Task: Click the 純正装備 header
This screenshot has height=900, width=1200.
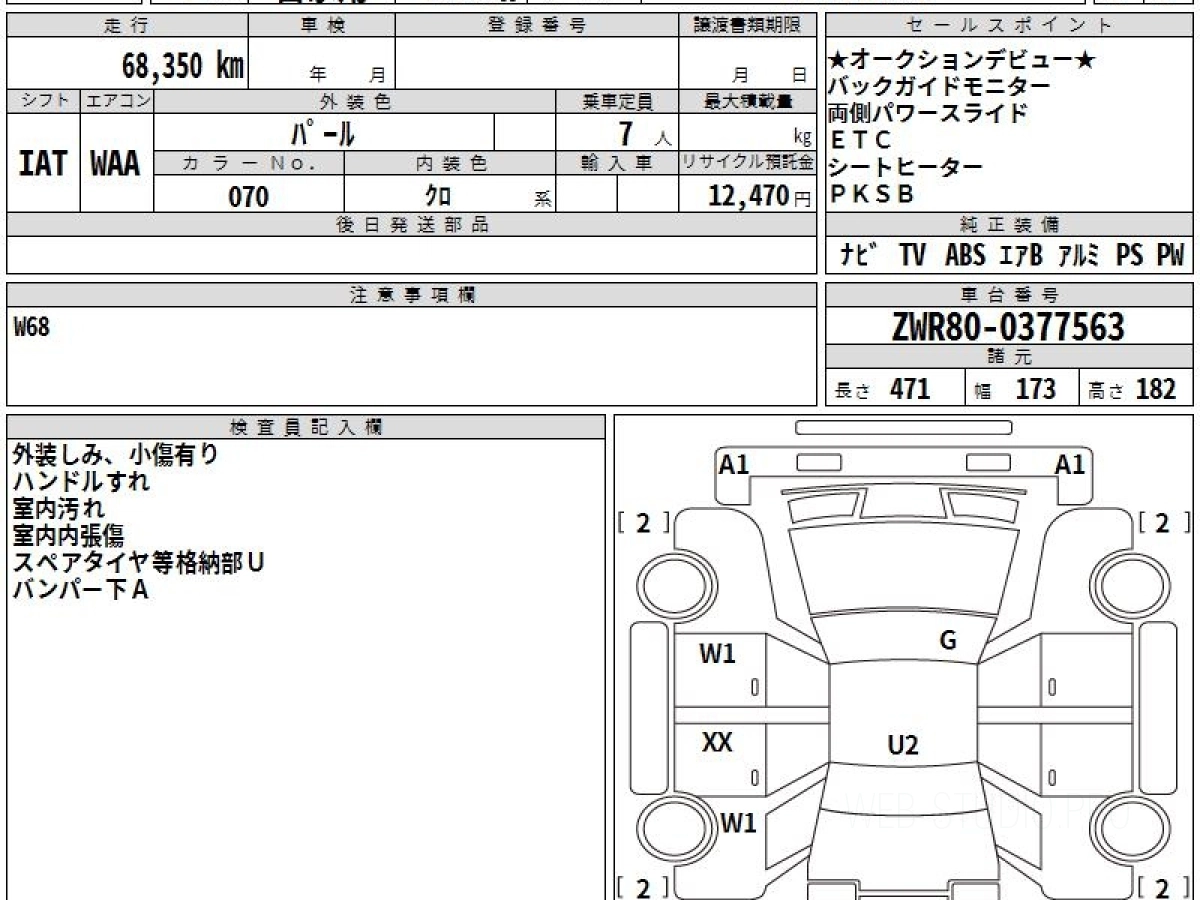Action: click(1010, 224)
